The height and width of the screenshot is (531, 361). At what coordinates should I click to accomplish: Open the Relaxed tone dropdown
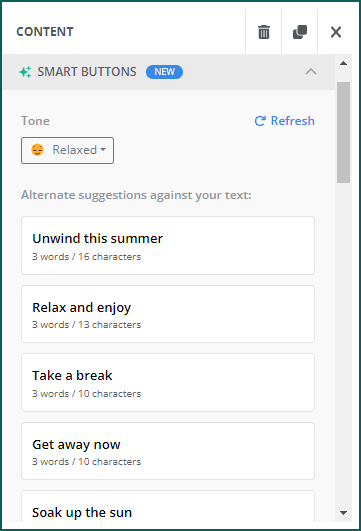67,150
